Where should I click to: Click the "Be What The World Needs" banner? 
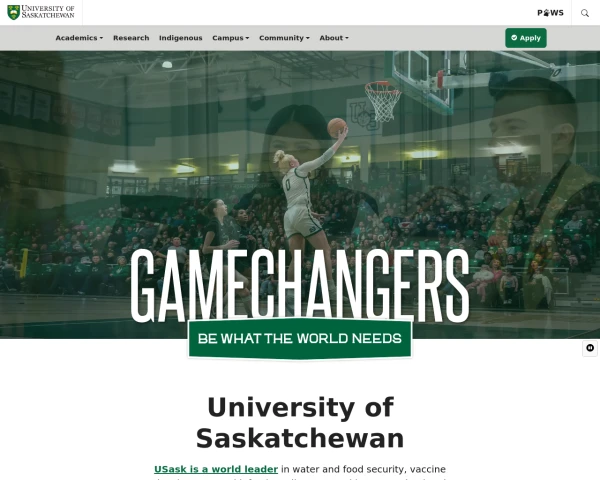(x=300, y=338)
